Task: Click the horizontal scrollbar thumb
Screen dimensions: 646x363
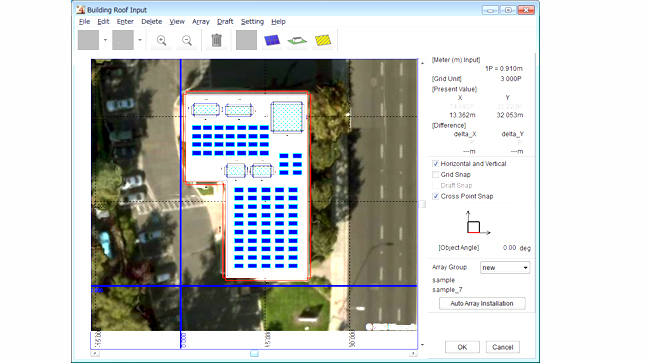Action: (x=254, y=354)
